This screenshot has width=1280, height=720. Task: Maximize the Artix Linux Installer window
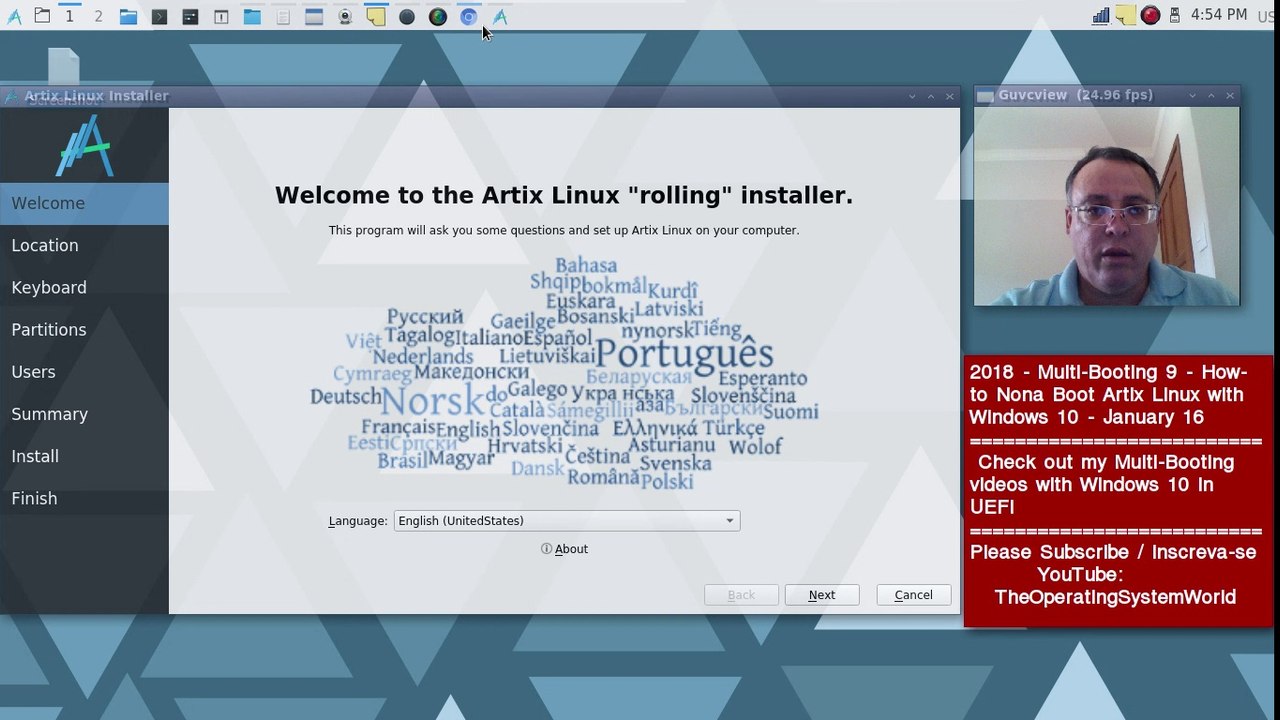pyautogui.click(x=931, y=97)
